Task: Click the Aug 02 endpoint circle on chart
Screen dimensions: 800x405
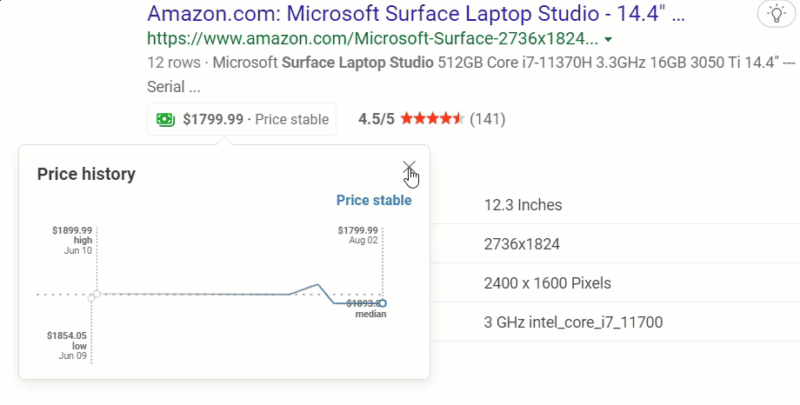Action: (x=382, y=303)
